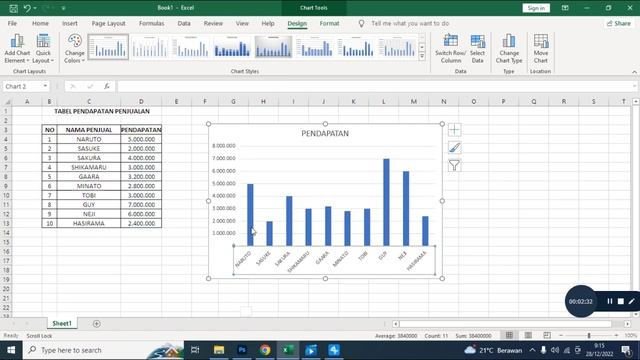Open Excel from the taskbar
Viewport: 640px width, 360px height.
click(288, 350)
